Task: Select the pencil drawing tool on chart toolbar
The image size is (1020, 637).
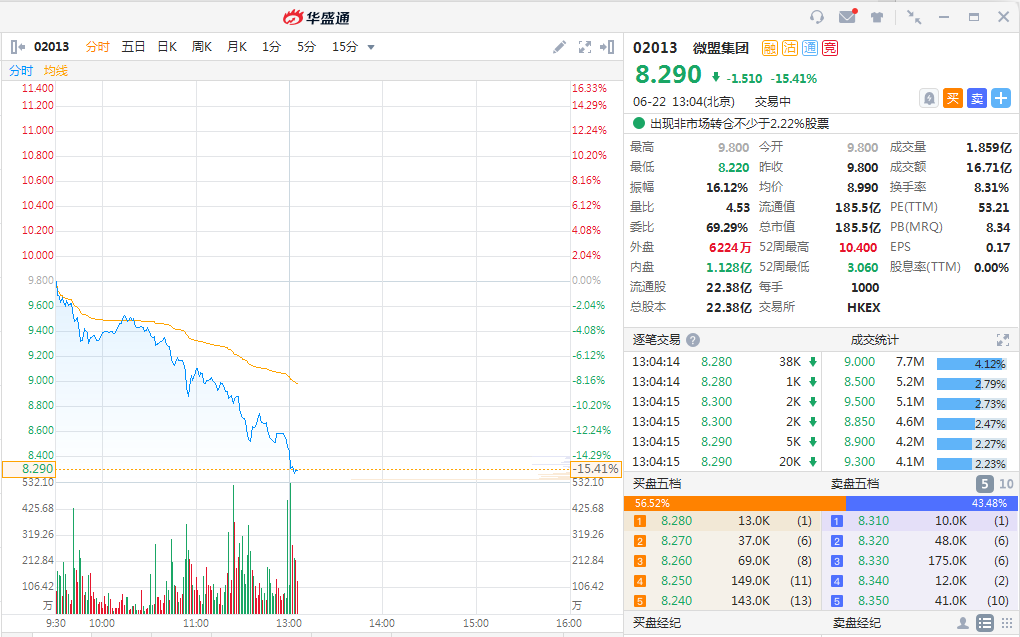Action: (559, 47)
